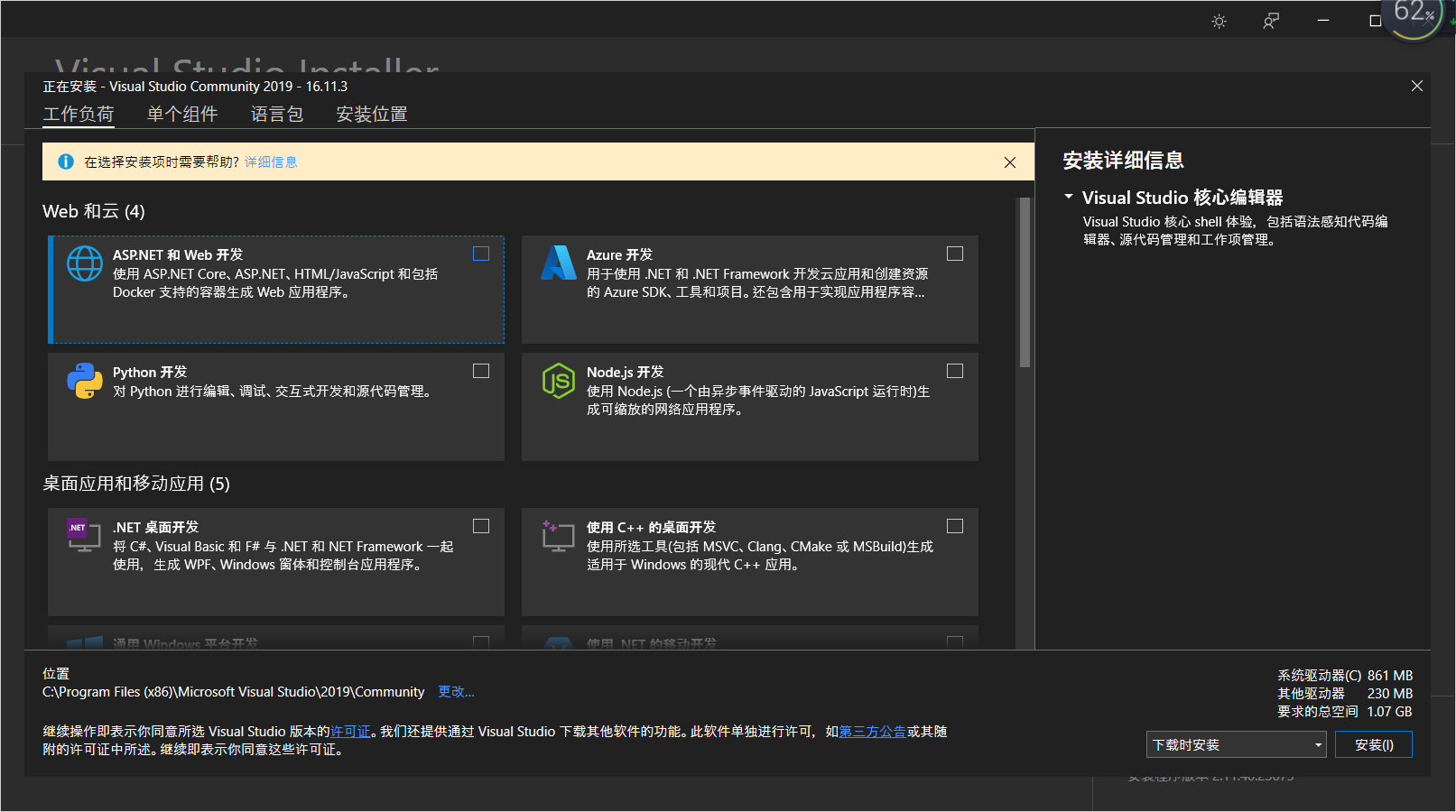Click the C++ desktop development icon
Image resolution: width=1456 pixels, height=812 pixels.
(x=558, y=535)
